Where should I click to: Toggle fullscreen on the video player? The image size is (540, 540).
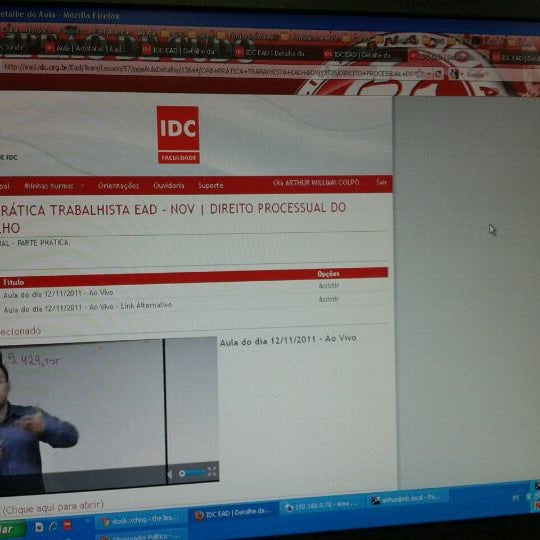click(x=212, y=471)
